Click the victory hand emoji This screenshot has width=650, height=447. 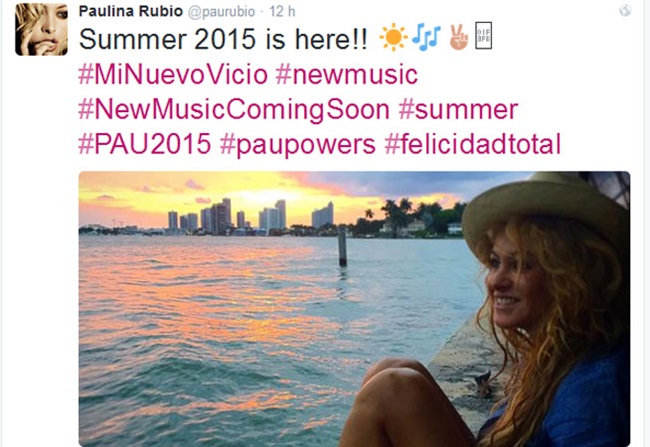click(458, 38)
